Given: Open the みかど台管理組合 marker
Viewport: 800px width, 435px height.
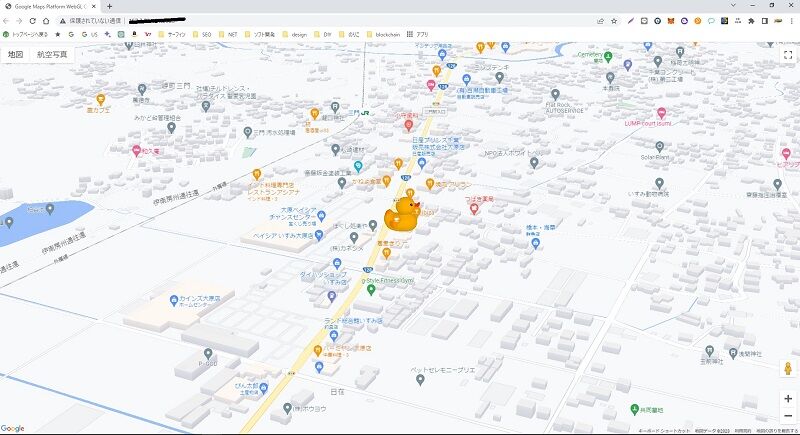Looking at the screenshot, I should pyautogui.click(x=171, y=127).
